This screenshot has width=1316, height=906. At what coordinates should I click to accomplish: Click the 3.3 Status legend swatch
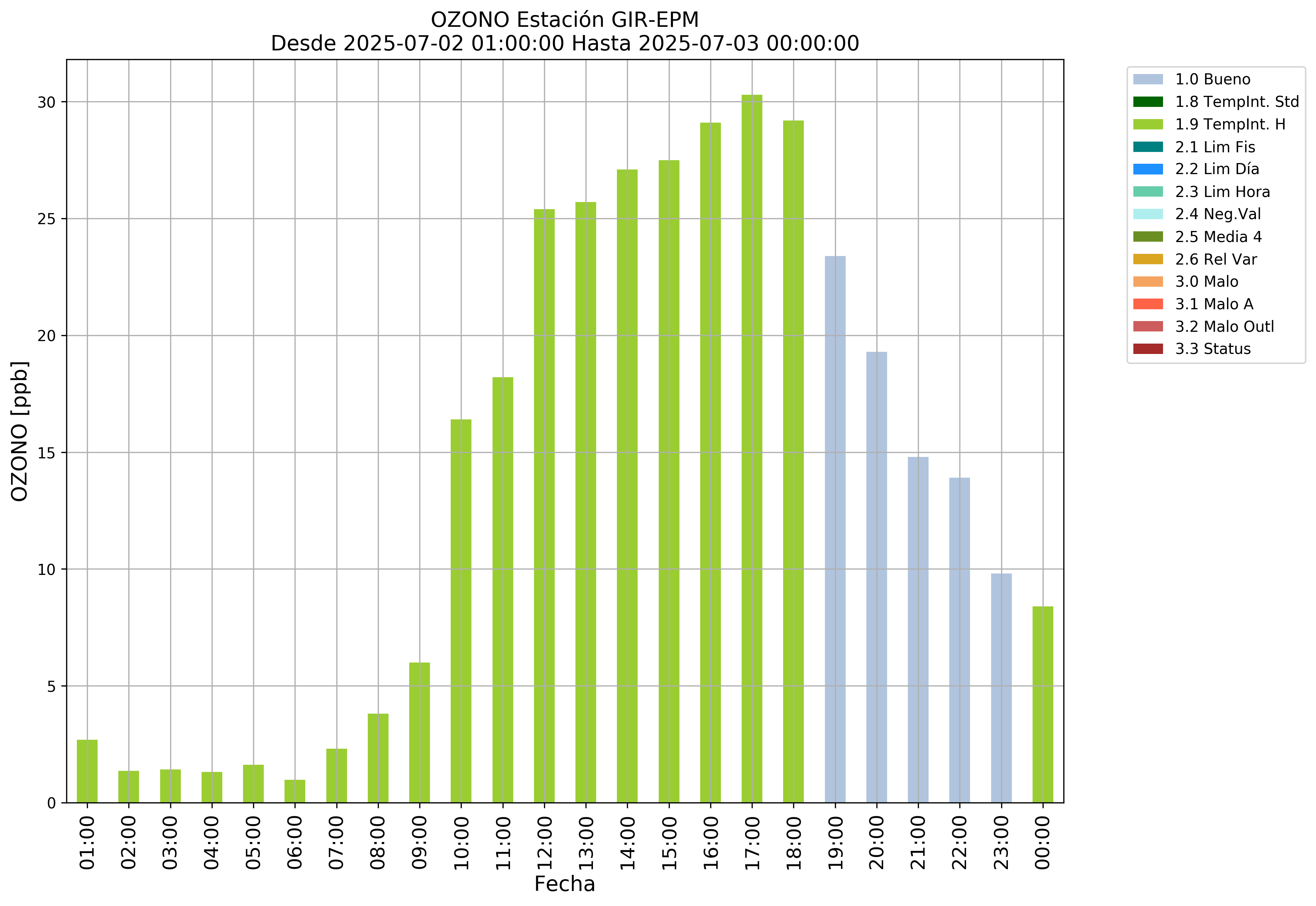(x=1147, y=349)
